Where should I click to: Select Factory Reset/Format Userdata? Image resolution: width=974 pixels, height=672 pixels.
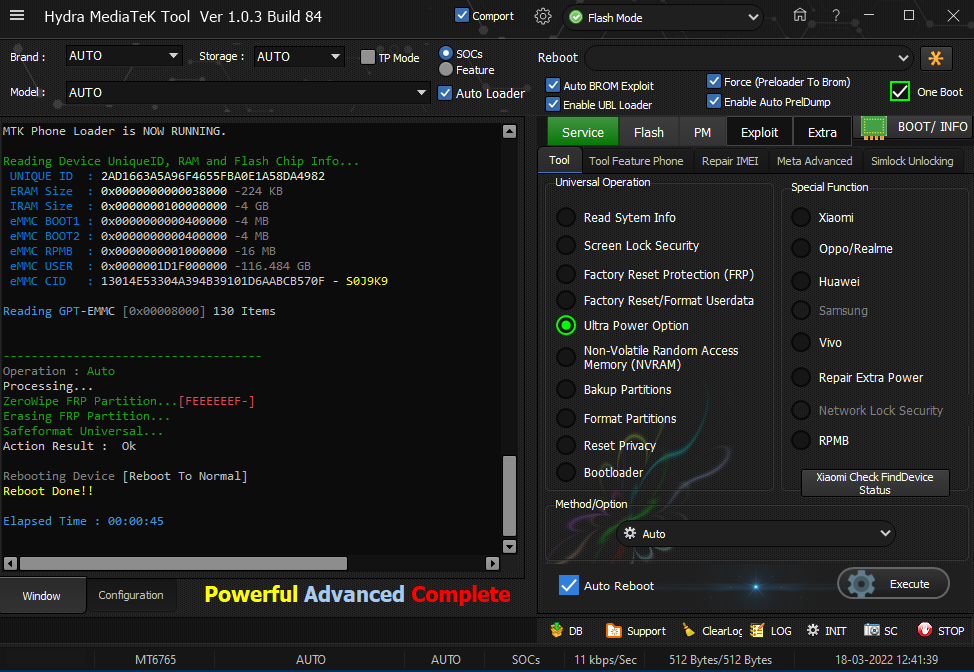pos(566,300)
